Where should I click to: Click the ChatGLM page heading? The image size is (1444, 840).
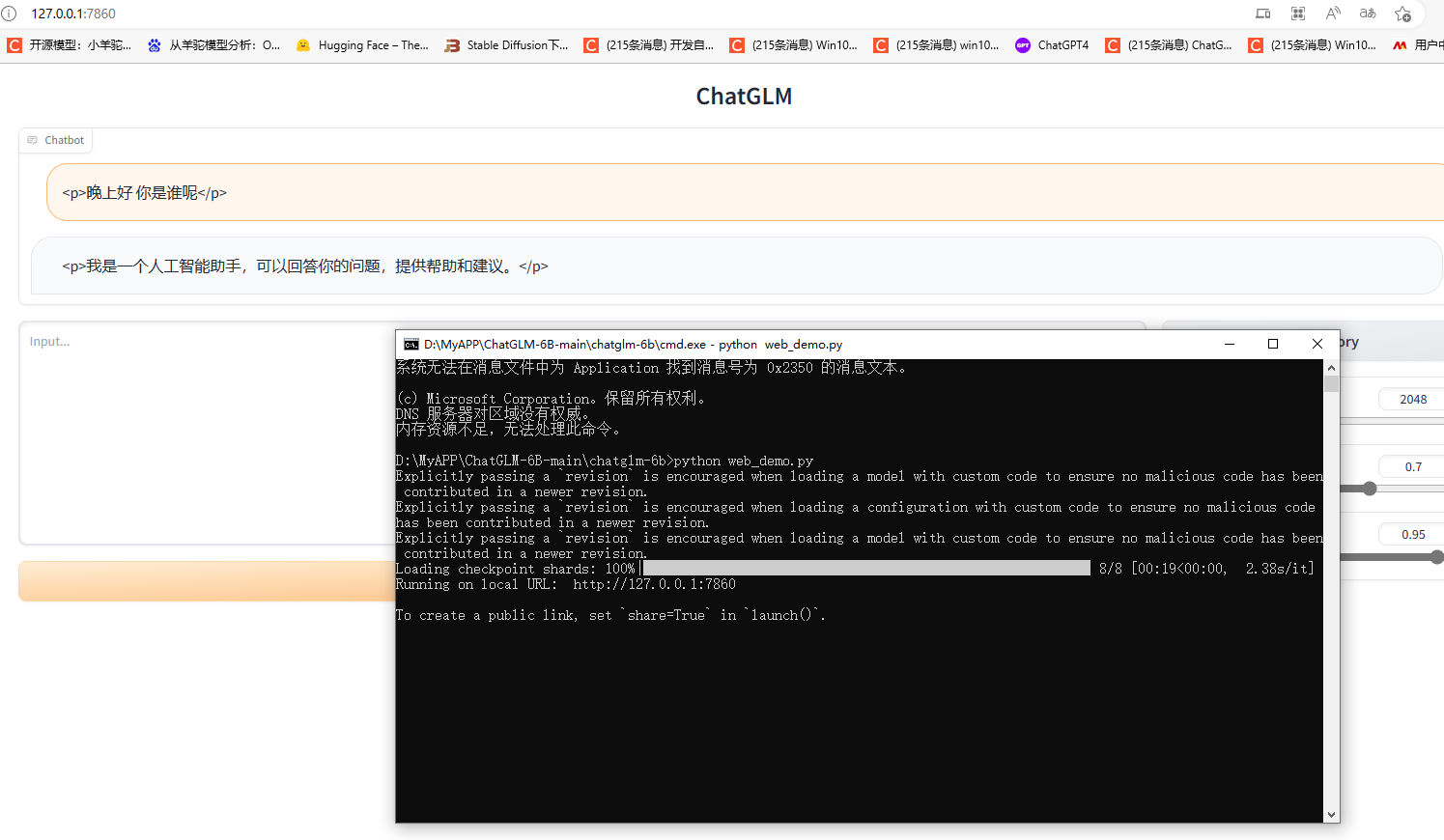pyautogui.click(x=744, y=97)
